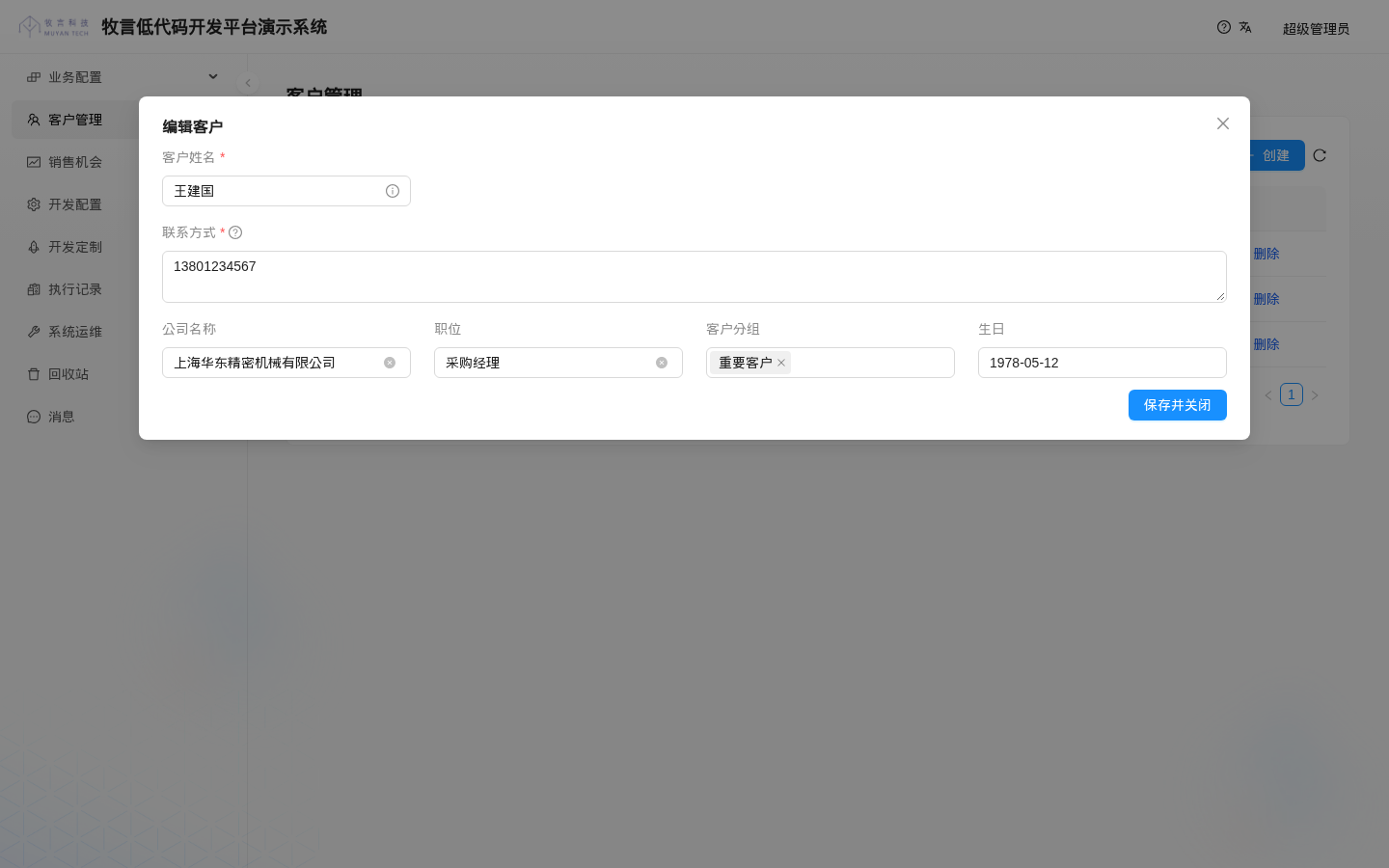Click the 创建 button behind the dialog

pyautogui.click(x=1277, y=155)
